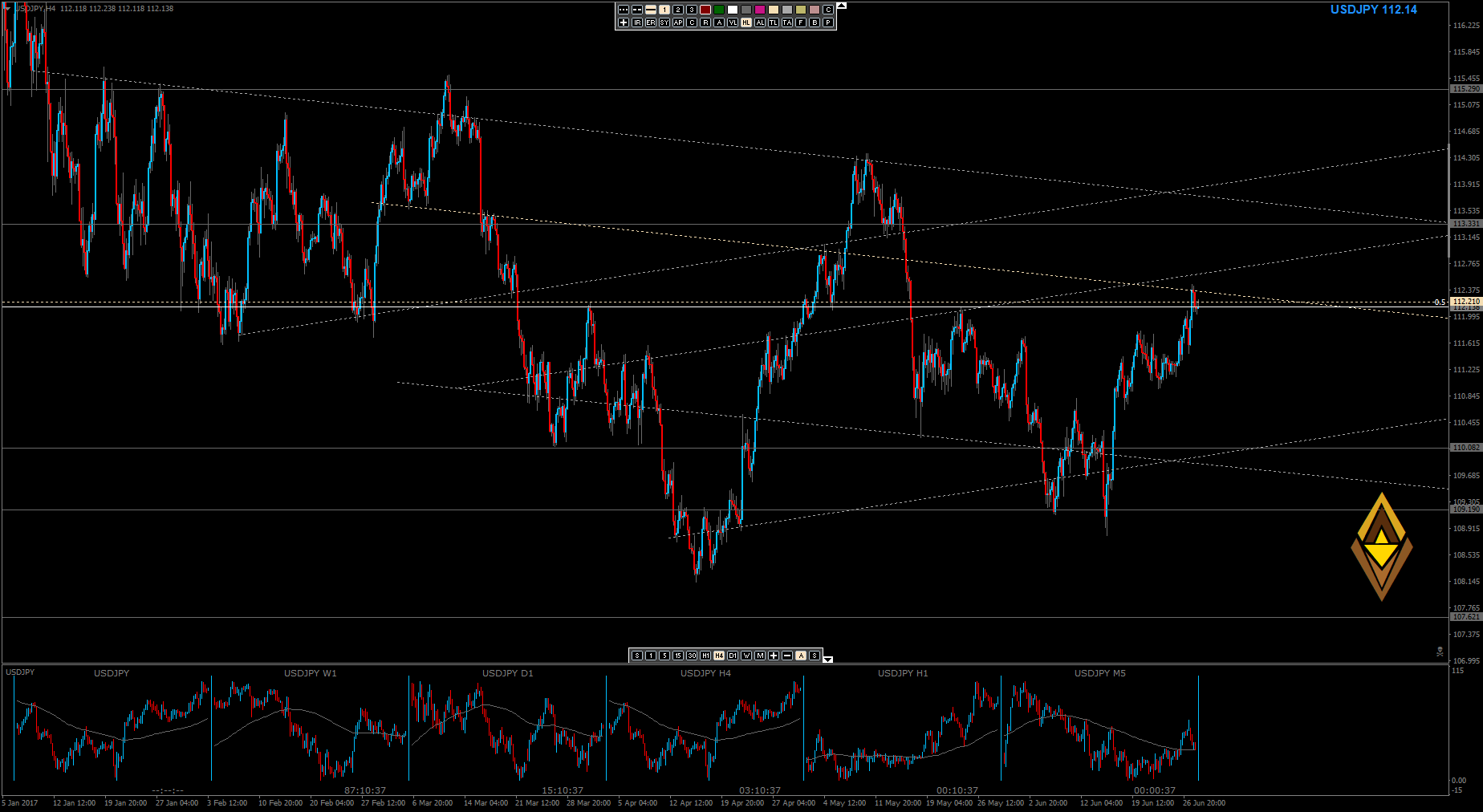This screenshot has width=1483, height=812.
Task: Click the R drawing tool button
Action: [x=705, y=22]
